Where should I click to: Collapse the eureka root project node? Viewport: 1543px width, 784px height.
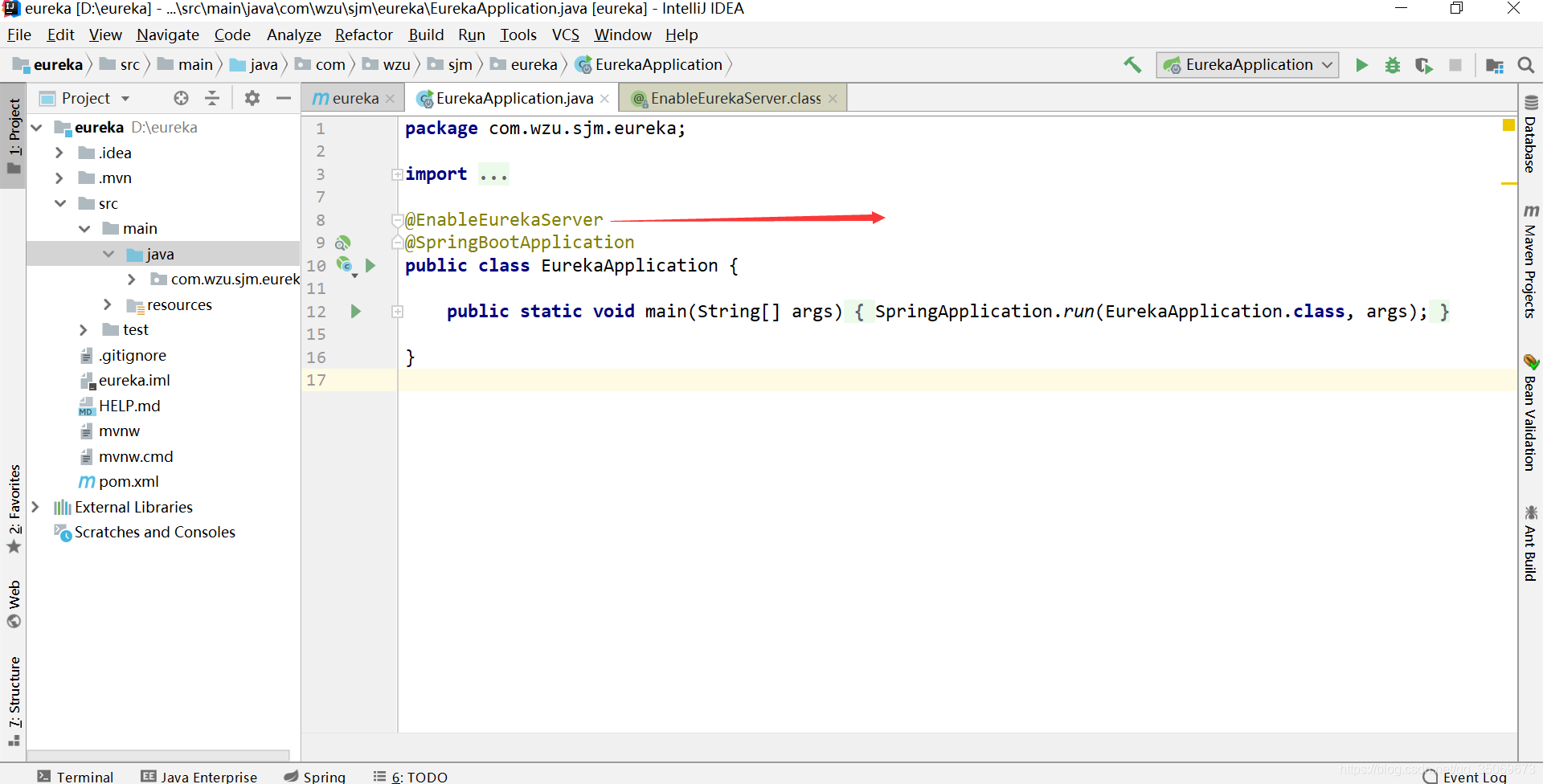point(37,128)
